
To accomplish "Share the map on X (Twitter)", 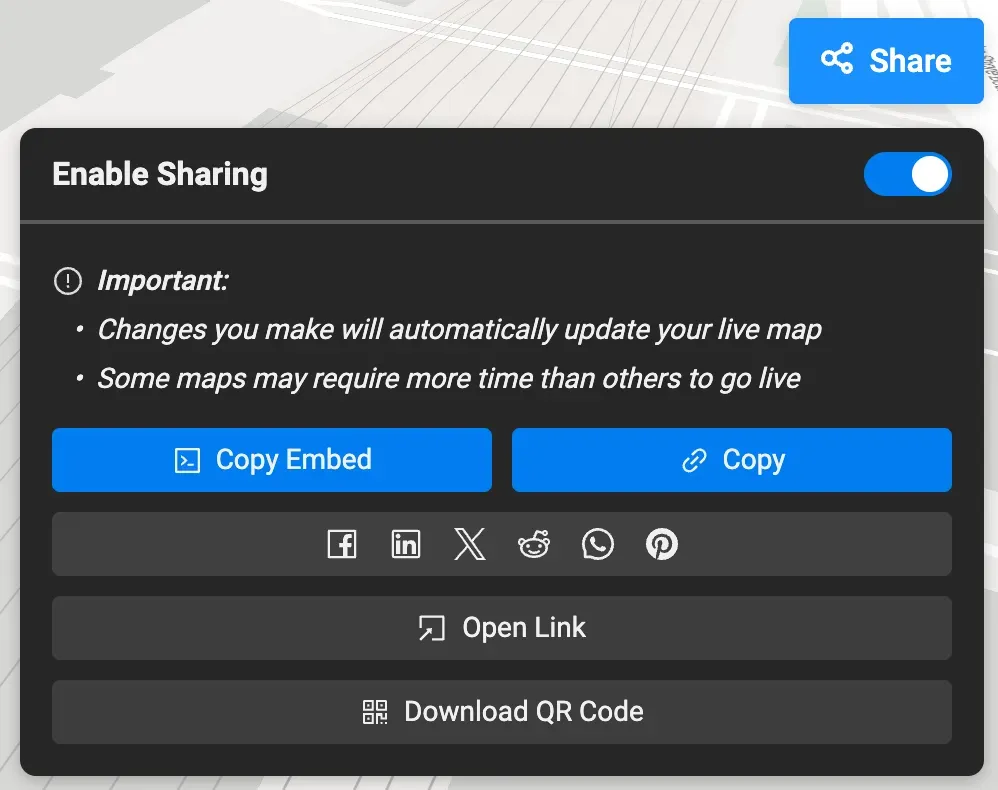I will [x=470, y=544].
